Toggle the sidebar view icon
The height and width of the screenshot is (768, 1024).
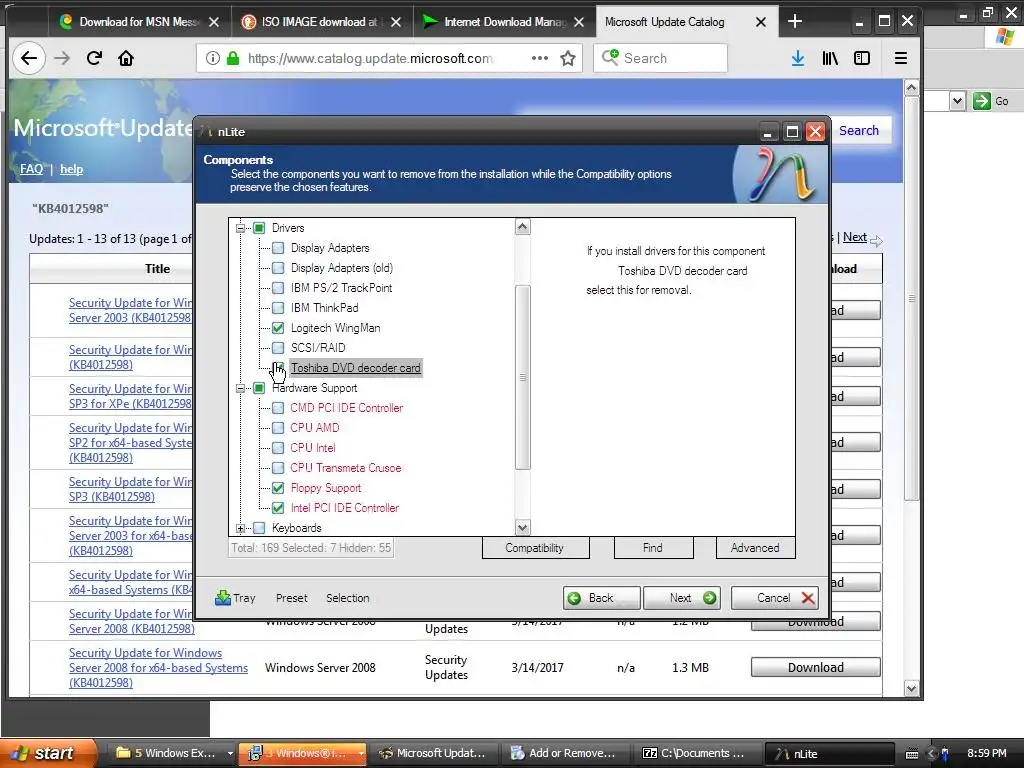tap(862, 58)
